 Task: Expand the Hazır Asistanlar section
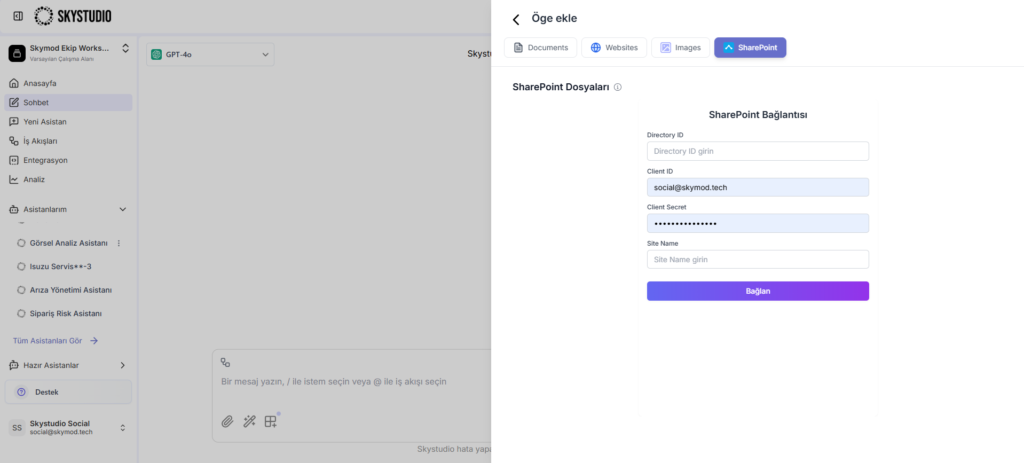coord(123,365)
